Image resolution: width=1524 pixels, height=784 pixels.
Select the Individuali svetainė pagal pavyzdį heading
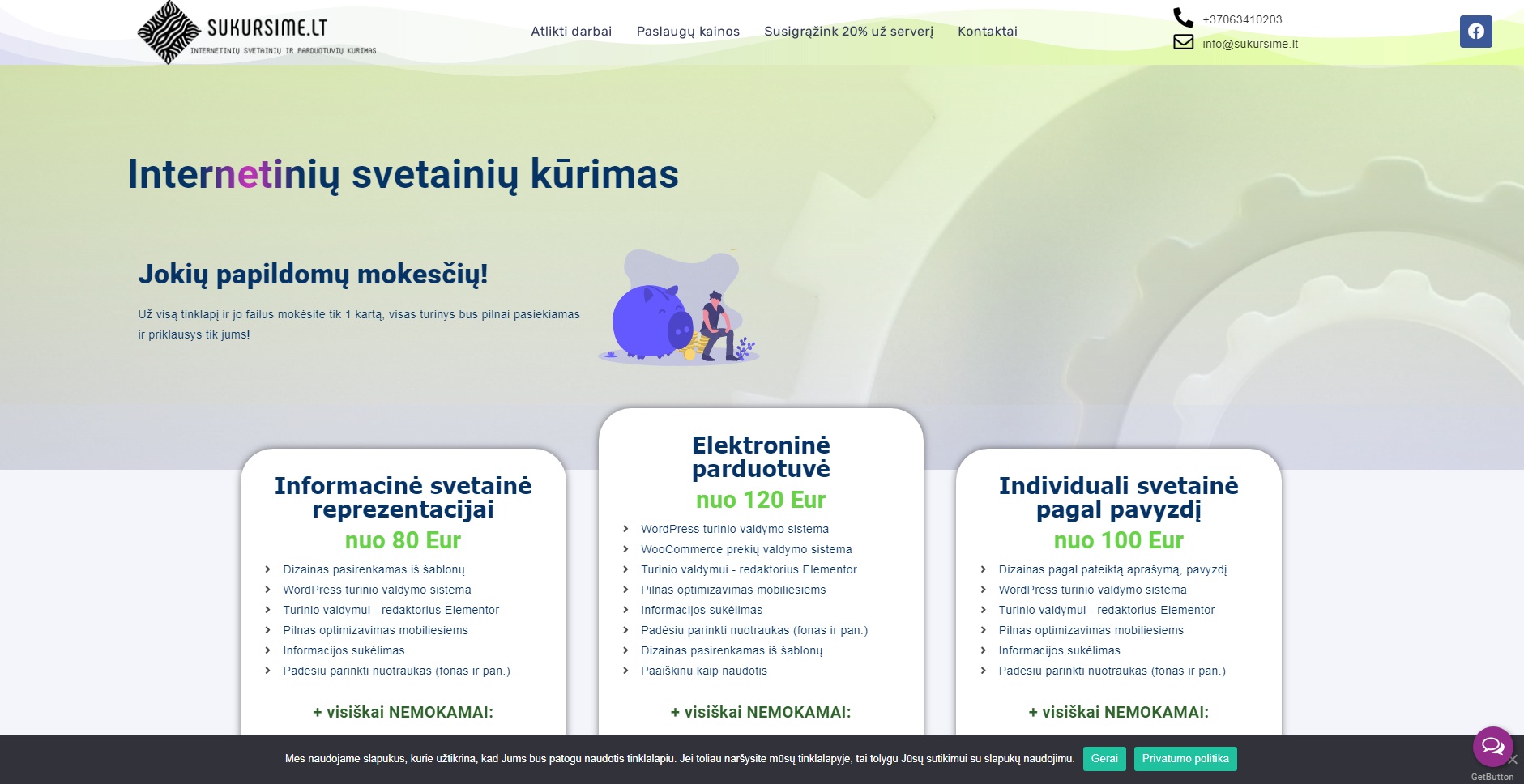(x=1118, y=497)
